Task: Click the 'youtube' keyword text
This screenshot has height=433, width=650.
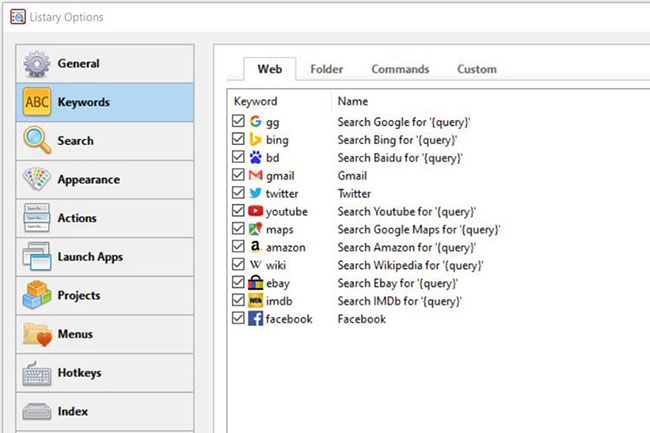Action: 287,212
